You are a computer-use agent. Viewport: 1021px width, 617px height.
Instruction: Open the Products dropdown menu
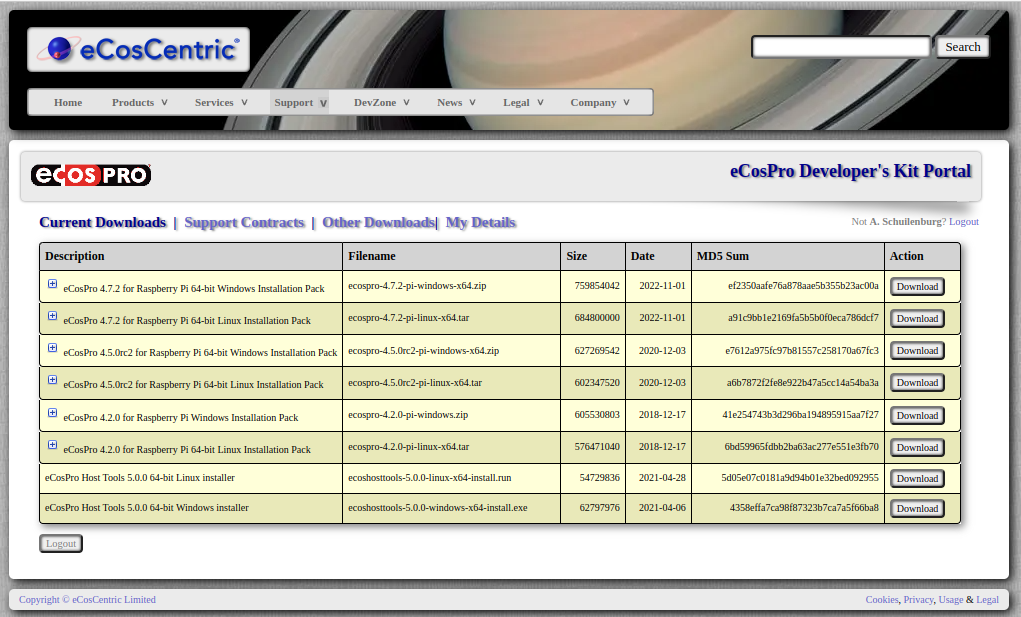point(139,102)
